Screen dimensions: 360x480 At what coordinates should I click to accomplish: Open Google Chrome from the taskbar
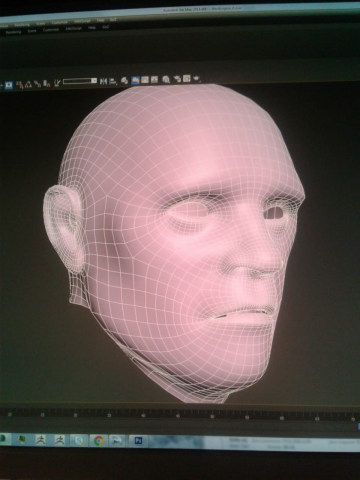[x=98, y=441]
